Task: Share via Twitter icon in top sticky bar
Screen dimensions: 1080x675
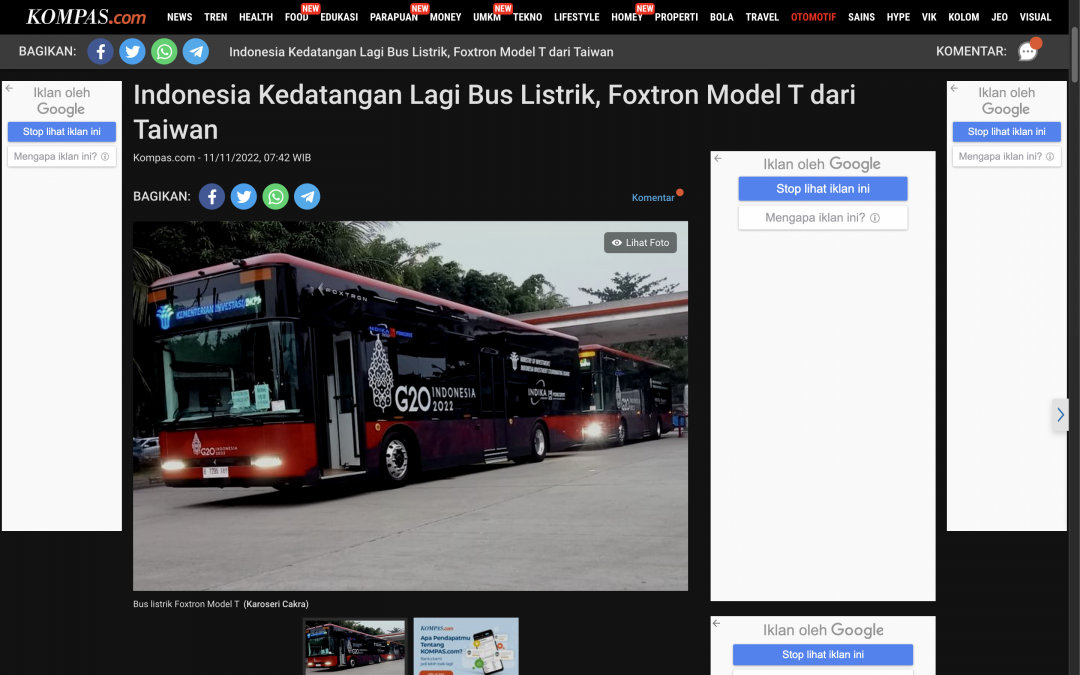Action: coord(132,52)
